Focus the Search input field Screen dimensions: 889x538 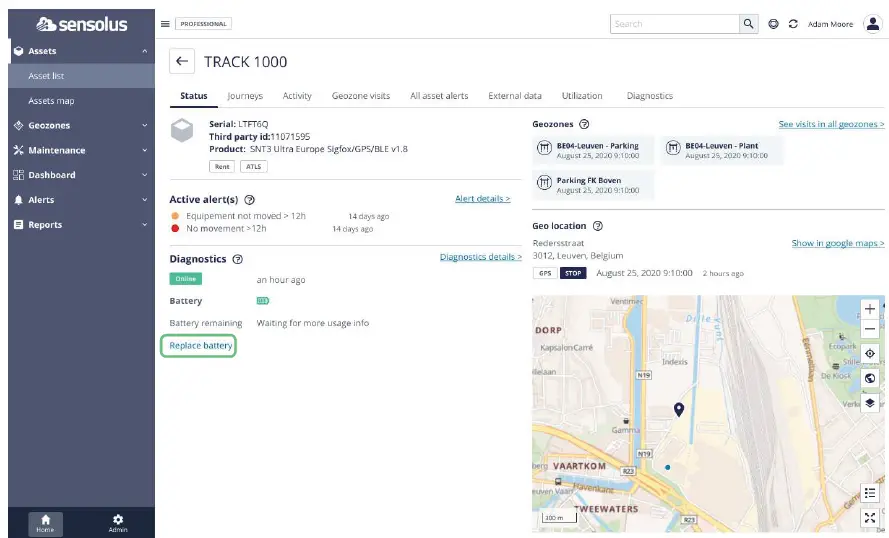[x=675, y=24]
